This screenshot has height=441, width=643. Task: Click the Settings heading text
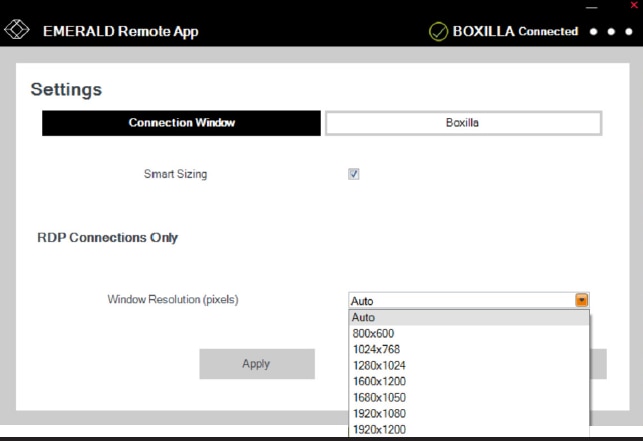[x=66, y=89]
